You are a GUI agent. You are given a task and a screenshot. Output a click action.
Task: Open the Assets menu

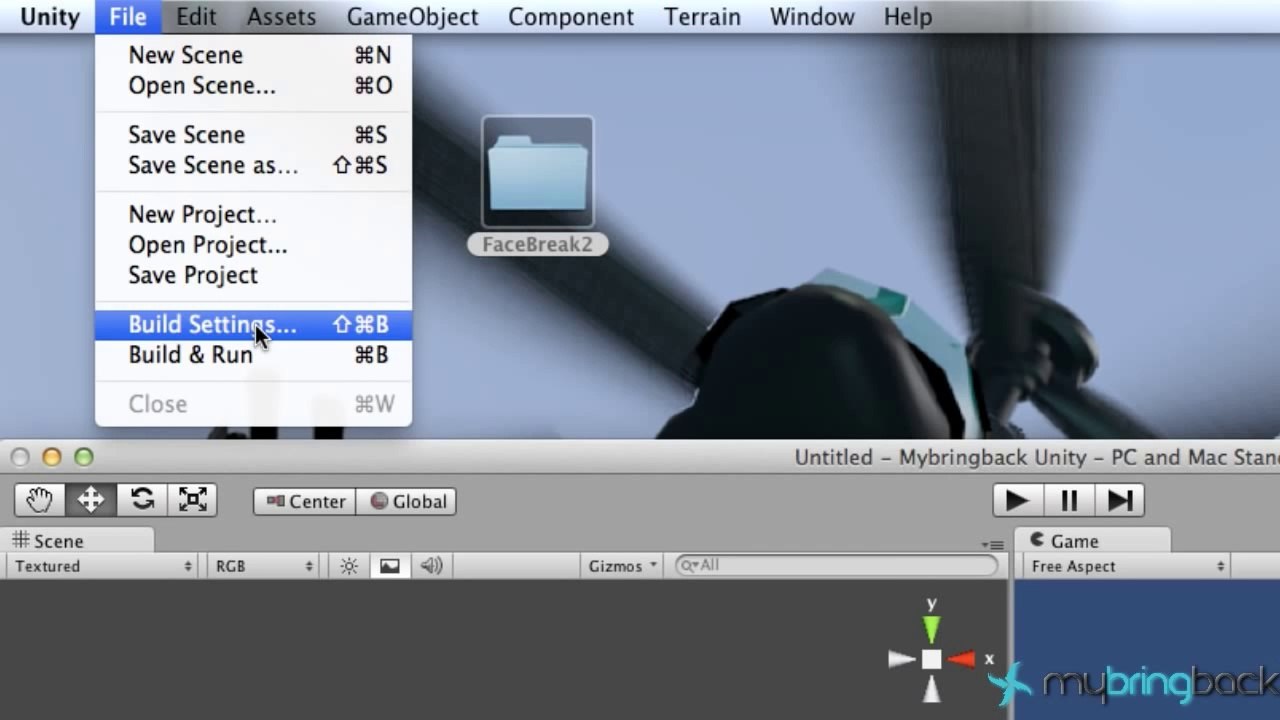point(281,17)
